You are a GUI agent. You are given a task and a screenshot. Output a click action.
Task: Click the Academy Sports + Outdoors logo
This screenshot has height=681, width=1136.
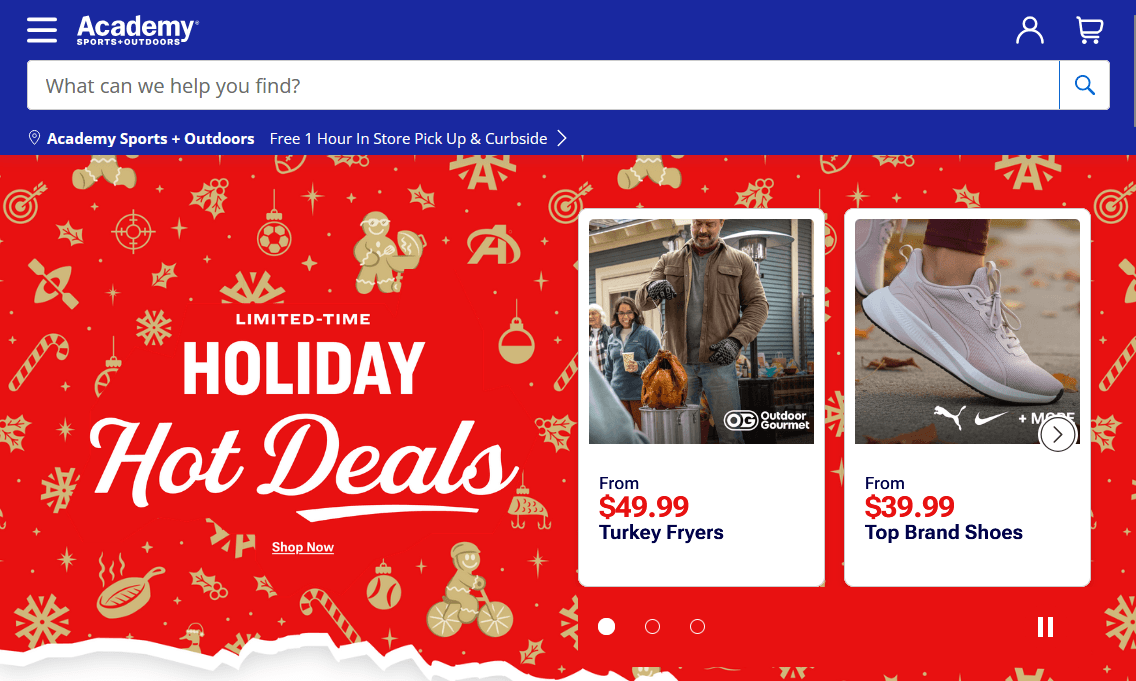(x=137, y=30)
